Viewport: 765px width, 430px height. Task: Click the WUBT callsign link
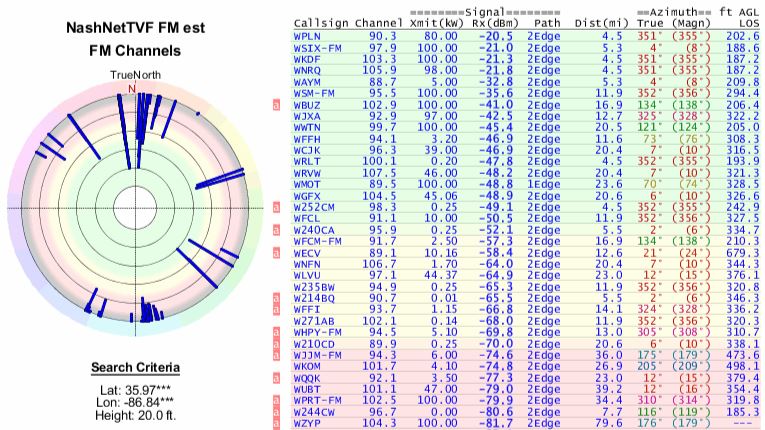click(x=307, y=390)
